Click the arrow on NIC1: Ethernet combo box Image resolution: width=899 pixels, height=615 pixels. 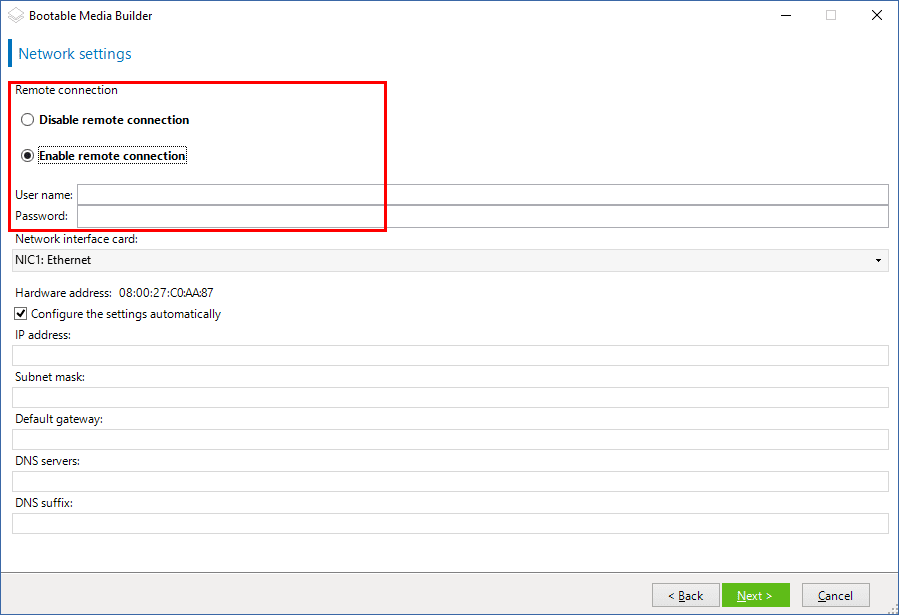(x=878, y=261)
